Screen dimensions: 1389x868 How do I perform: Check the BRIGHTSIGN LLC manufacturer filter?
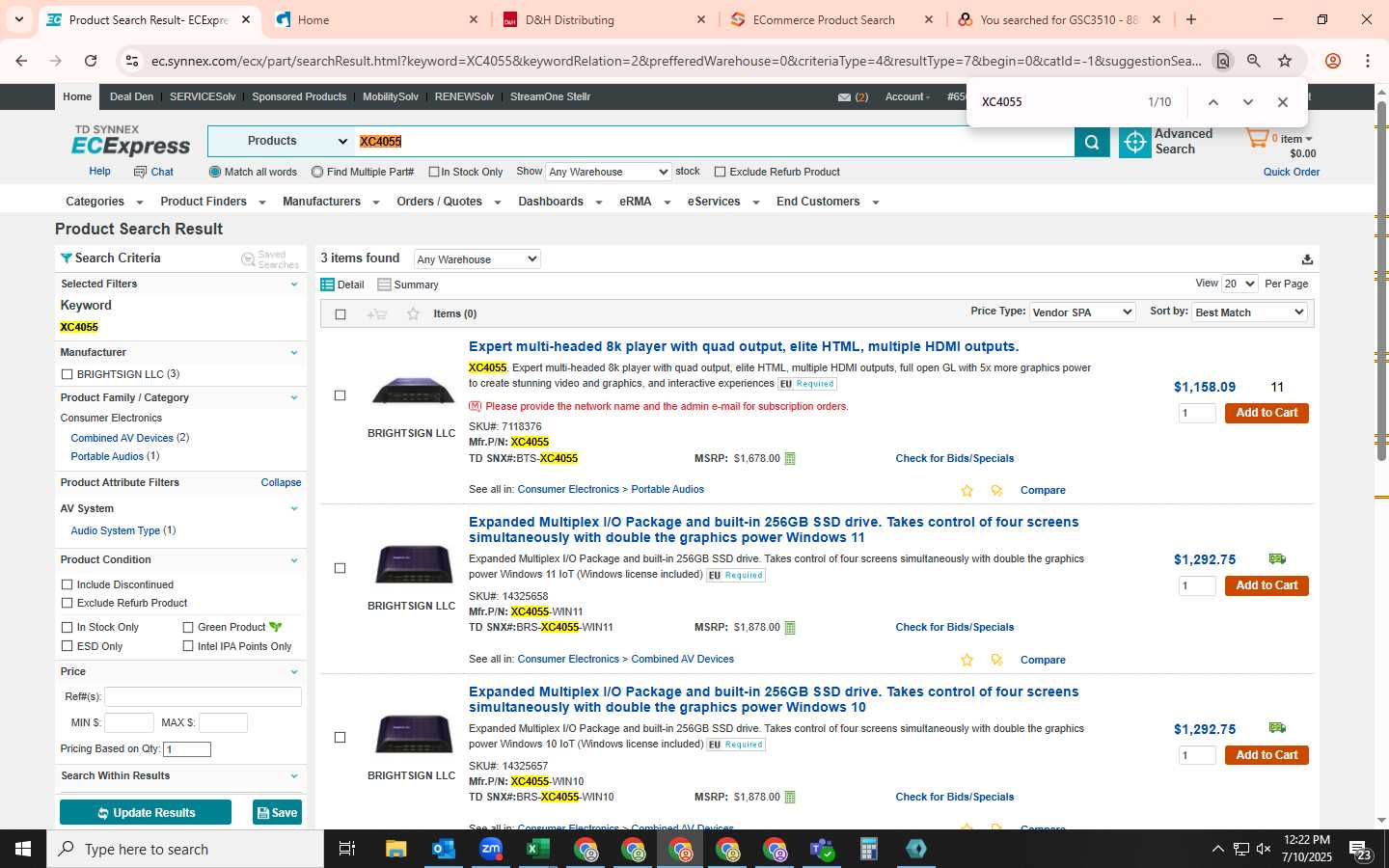[x=67, y=374]
